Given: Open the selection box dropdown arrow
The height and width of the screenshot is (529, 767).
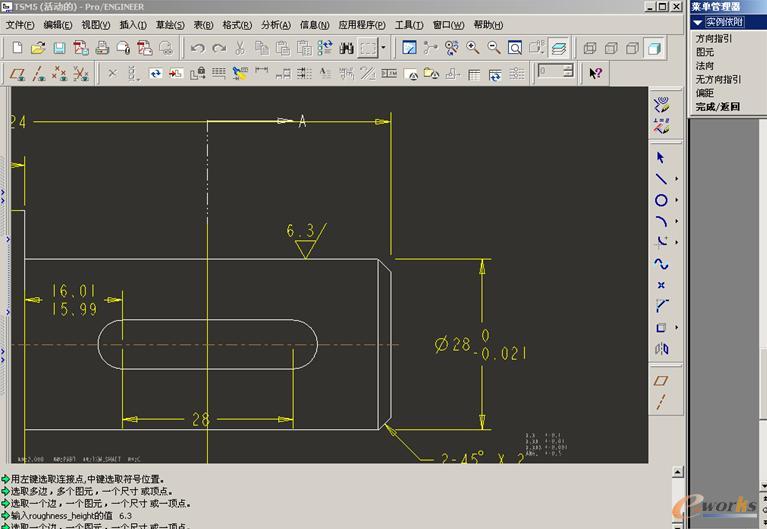Looking at the screenshot, I should (384, 48).
